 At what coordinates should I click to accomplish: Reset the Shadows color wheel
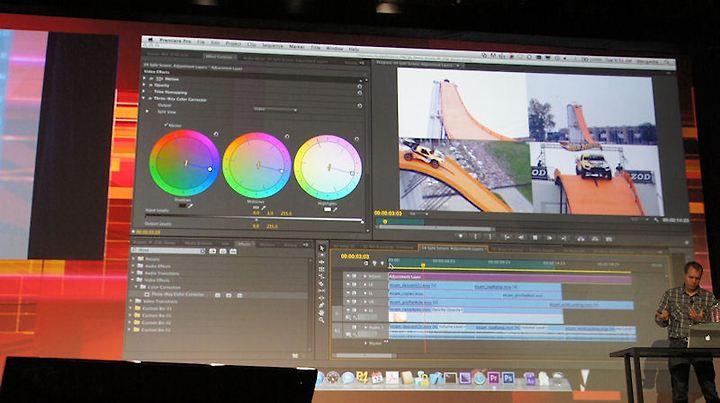tap(216, 134)
